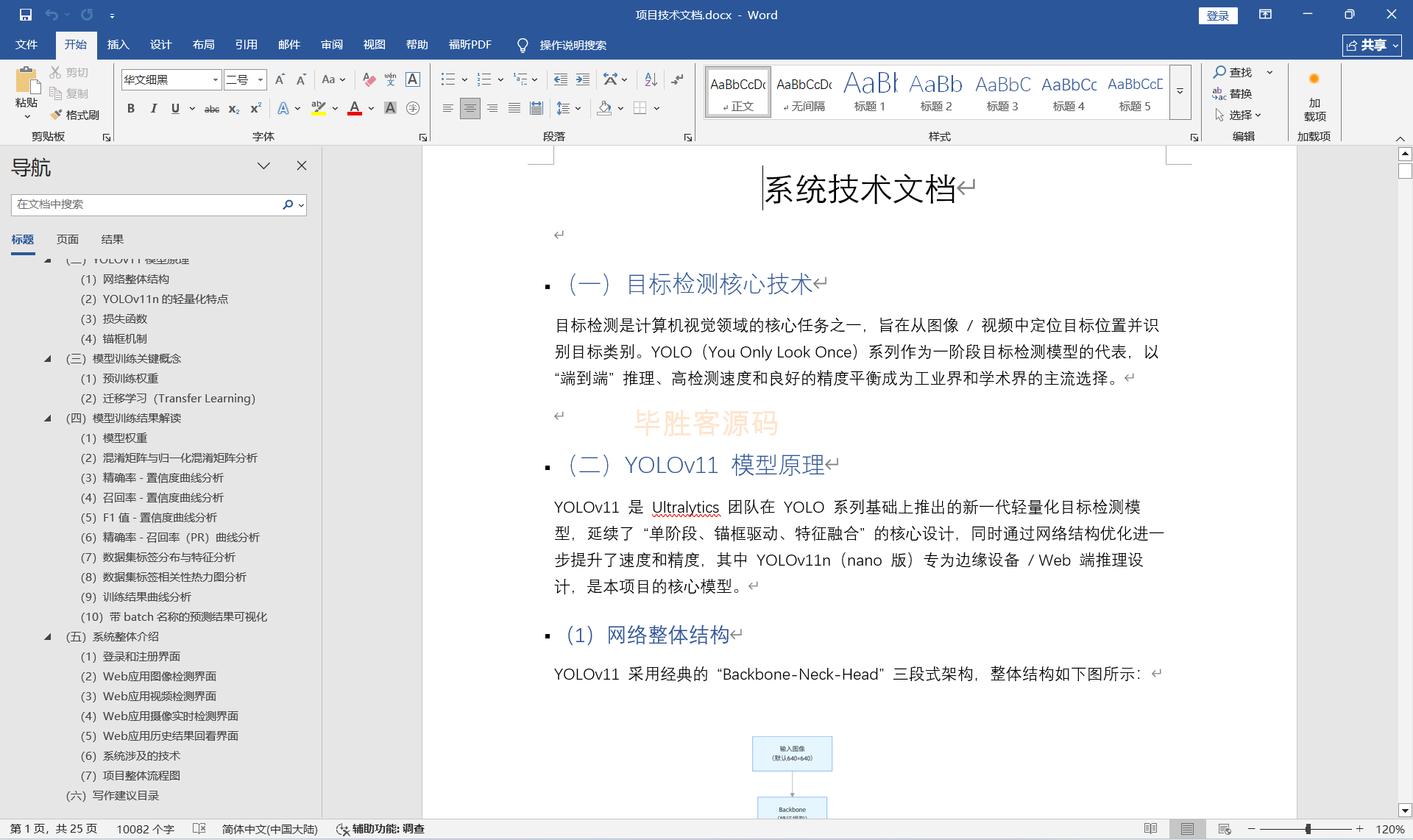
Task: Click the 登录 sign-in button
Action: 1217,15
